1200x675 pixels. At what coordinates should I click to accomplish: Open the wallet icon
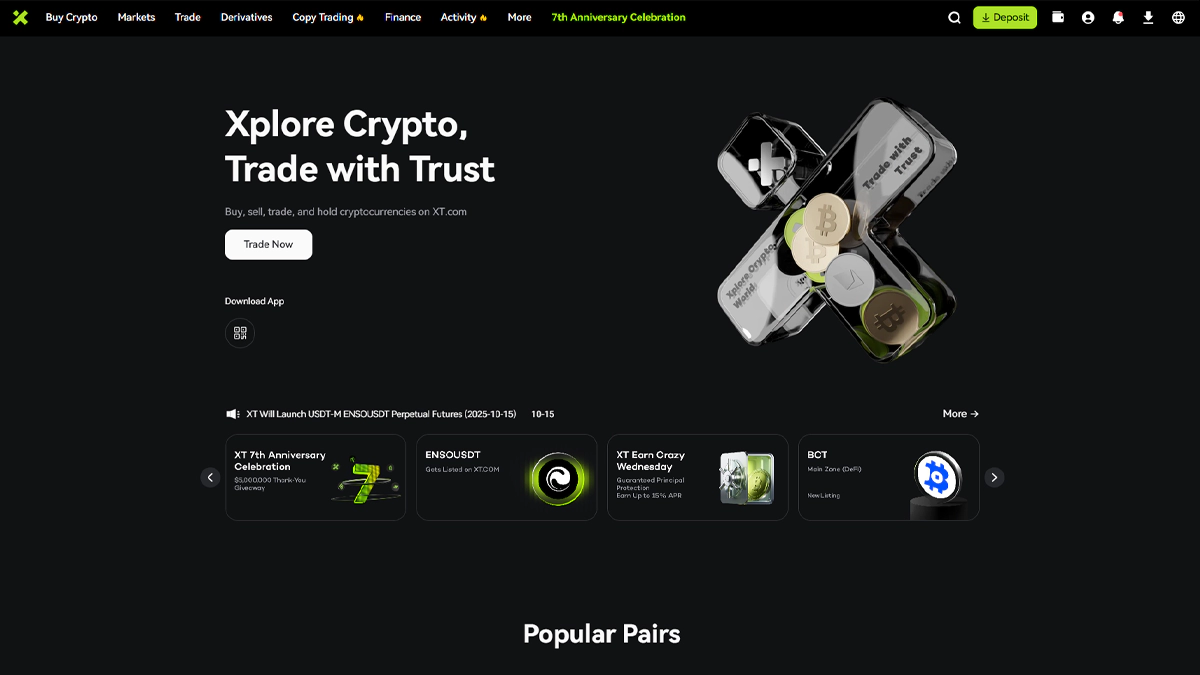coord(1058,17)
